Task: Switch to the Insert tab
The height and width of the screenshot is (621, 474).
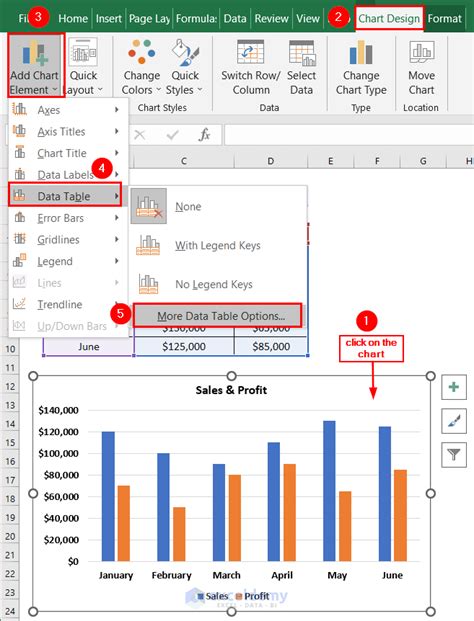Action: [x=109, y=18]
